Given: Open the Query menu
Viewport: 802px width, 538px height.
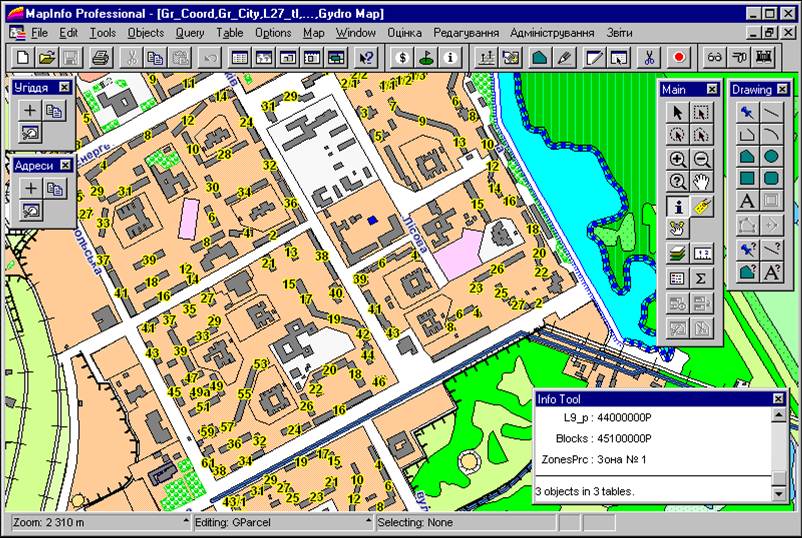Looking at the screenshot, I should (189, 33).
